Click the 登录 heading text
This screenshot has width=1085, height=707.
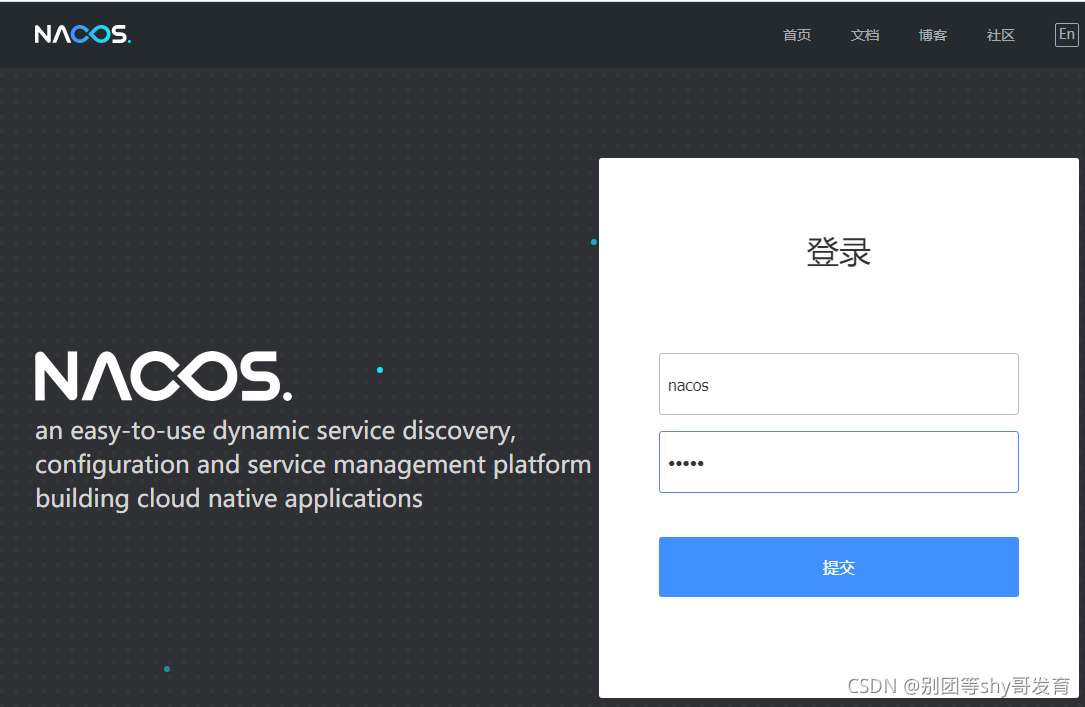point(838,252)
